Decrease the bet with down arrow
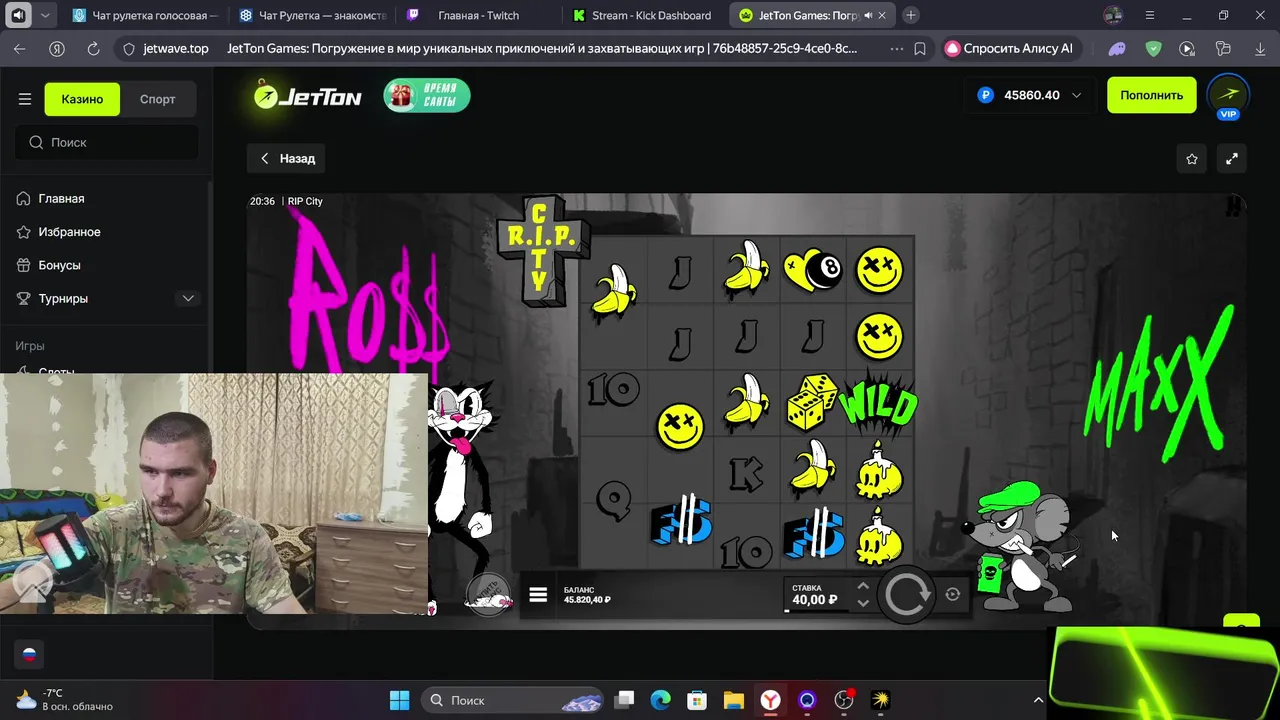The height and width of the screenshot is (720, 1280). click(x=863, y=603)
